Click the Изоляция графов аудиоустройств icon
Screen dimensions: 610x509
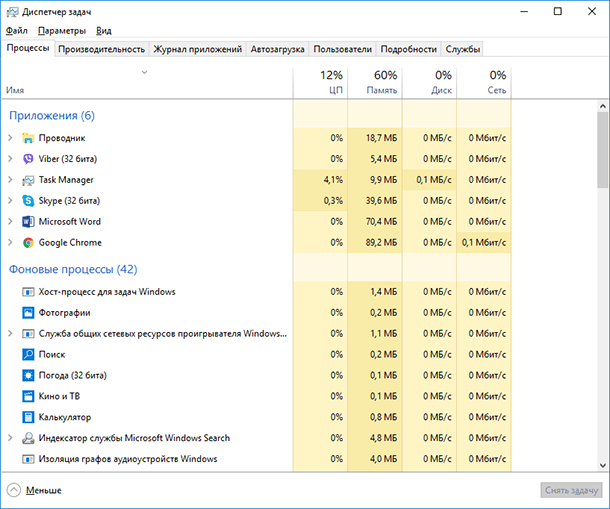coord(28,459)
